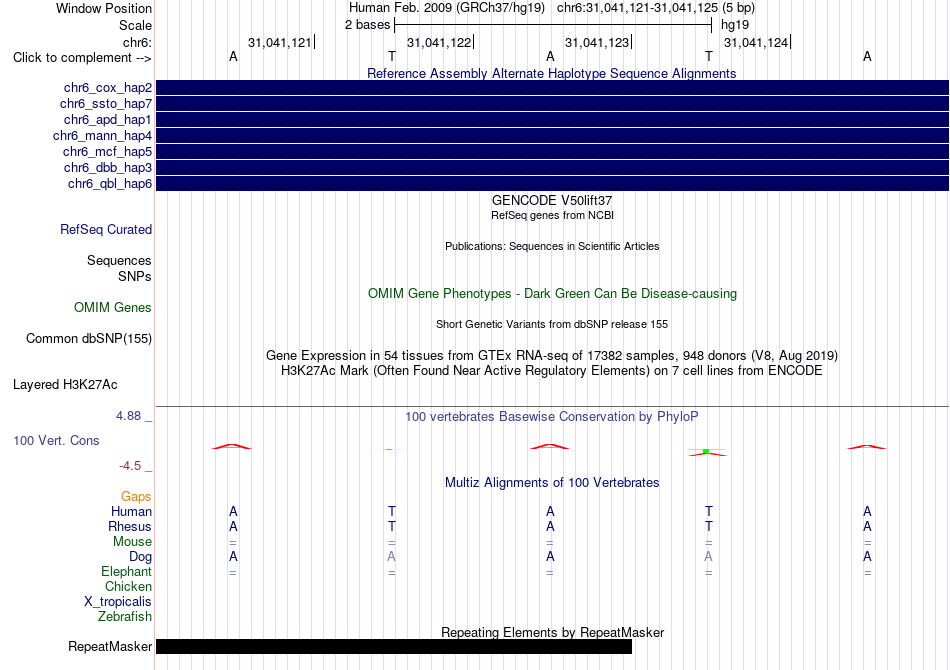
Task: Click the chr6: ruler label
Action: tap(137, 42)
